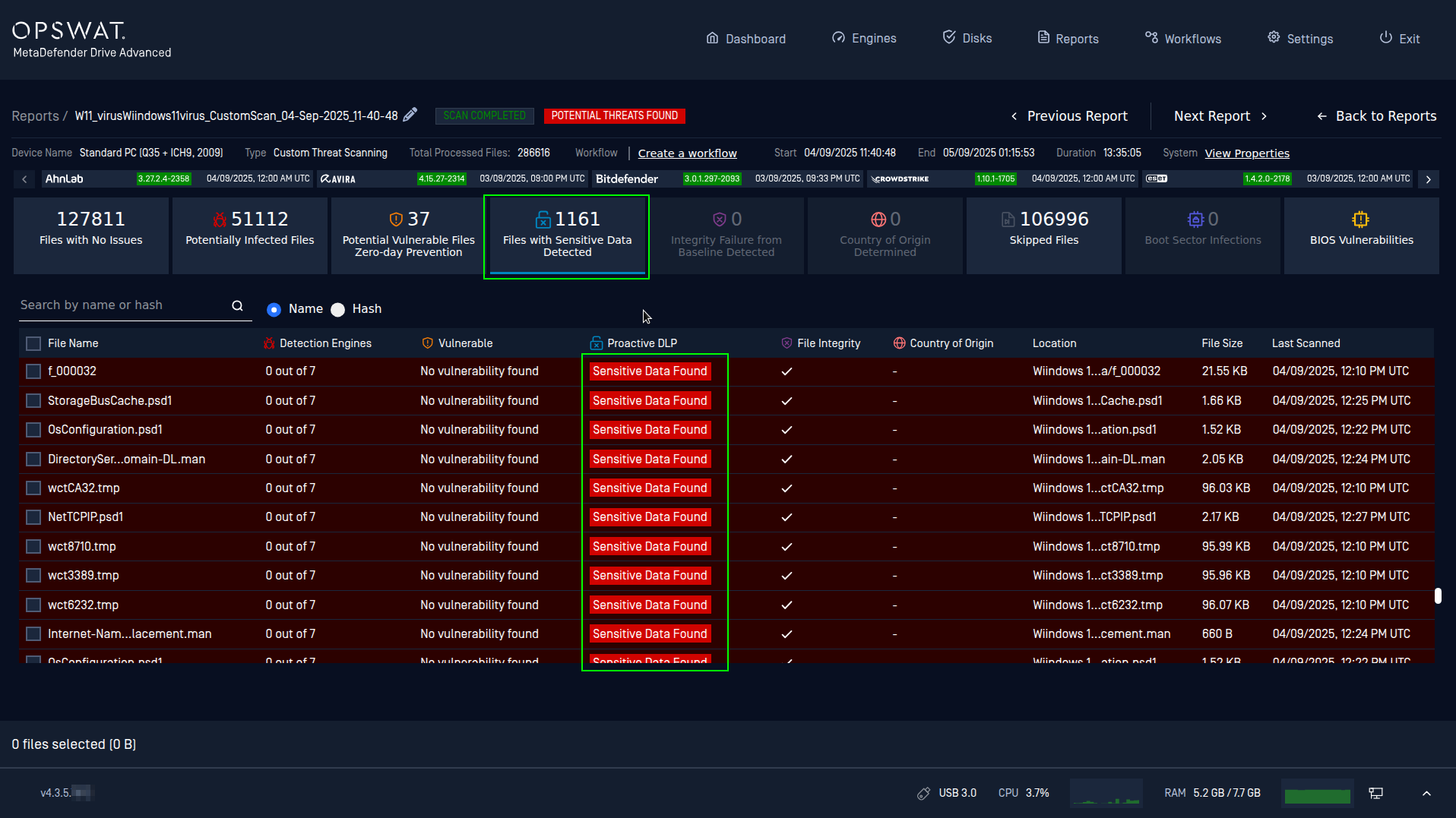Click the CPU usage graph
Screen dimensions: 1456x818
coord(1106,793)
